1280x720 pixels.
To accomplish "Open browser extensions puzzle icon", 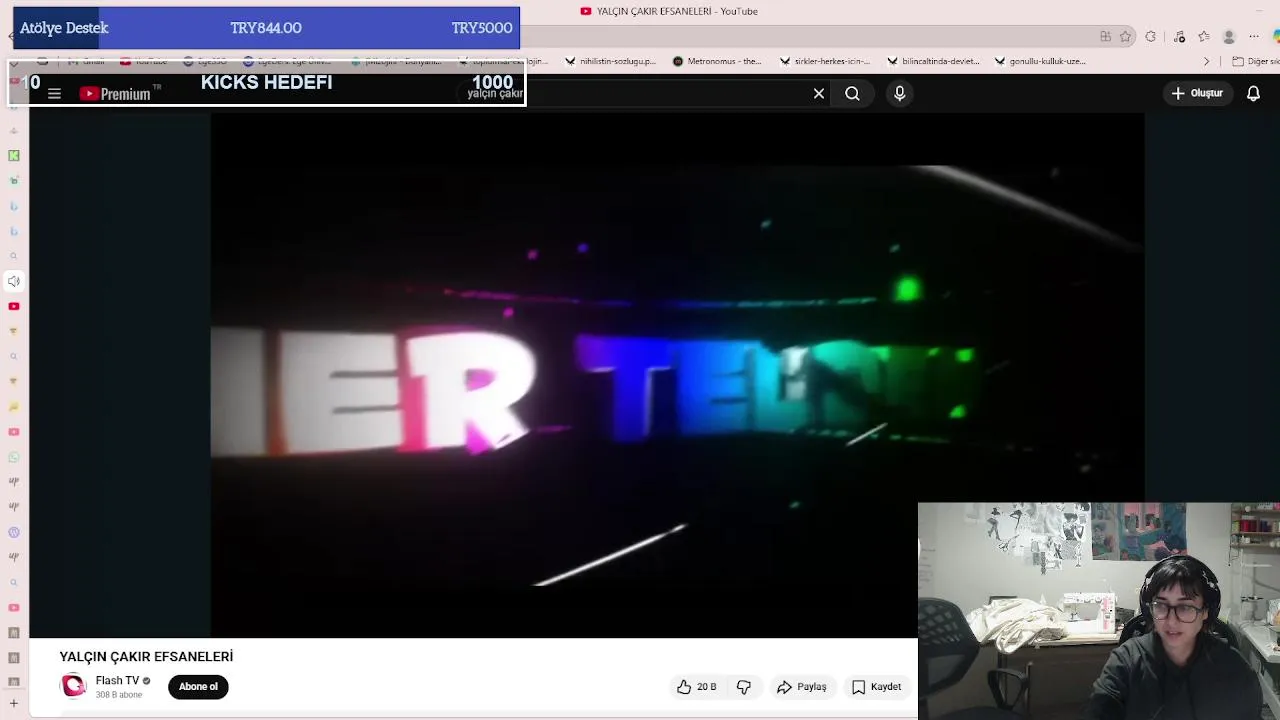I will 1151,37.
